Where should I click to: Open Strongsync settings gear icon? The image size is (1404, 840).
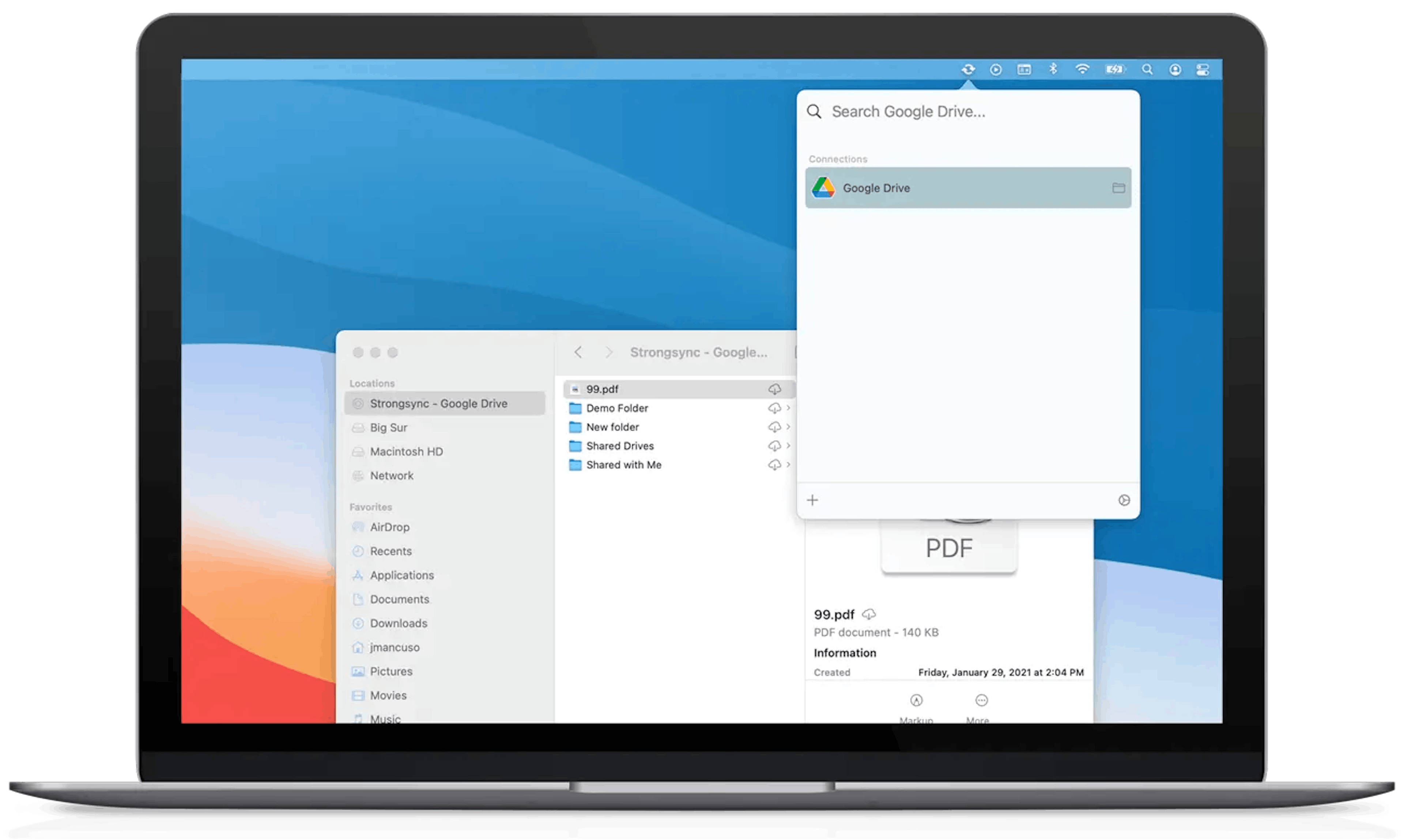pyautogui.click(x=1124, y=500)
